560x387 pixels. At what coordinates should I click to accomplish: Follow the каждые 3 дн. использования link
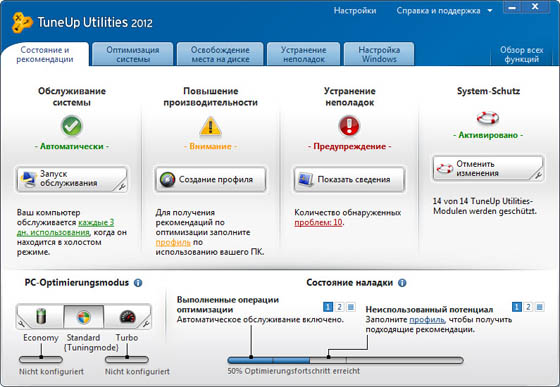coord(65,227)
